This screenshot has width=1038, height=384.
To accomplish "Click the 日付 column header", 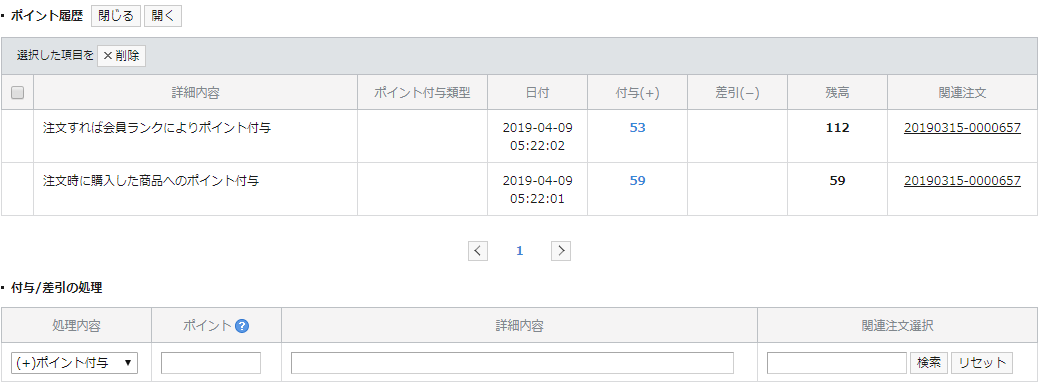I will click(x=538, y=93).
